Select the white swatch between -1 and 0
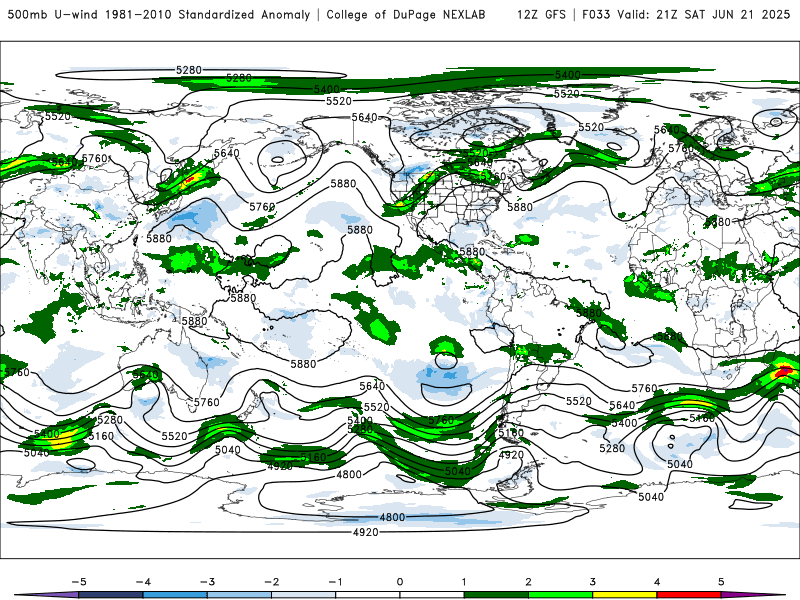The image size is (800, 600). (368, 595)
